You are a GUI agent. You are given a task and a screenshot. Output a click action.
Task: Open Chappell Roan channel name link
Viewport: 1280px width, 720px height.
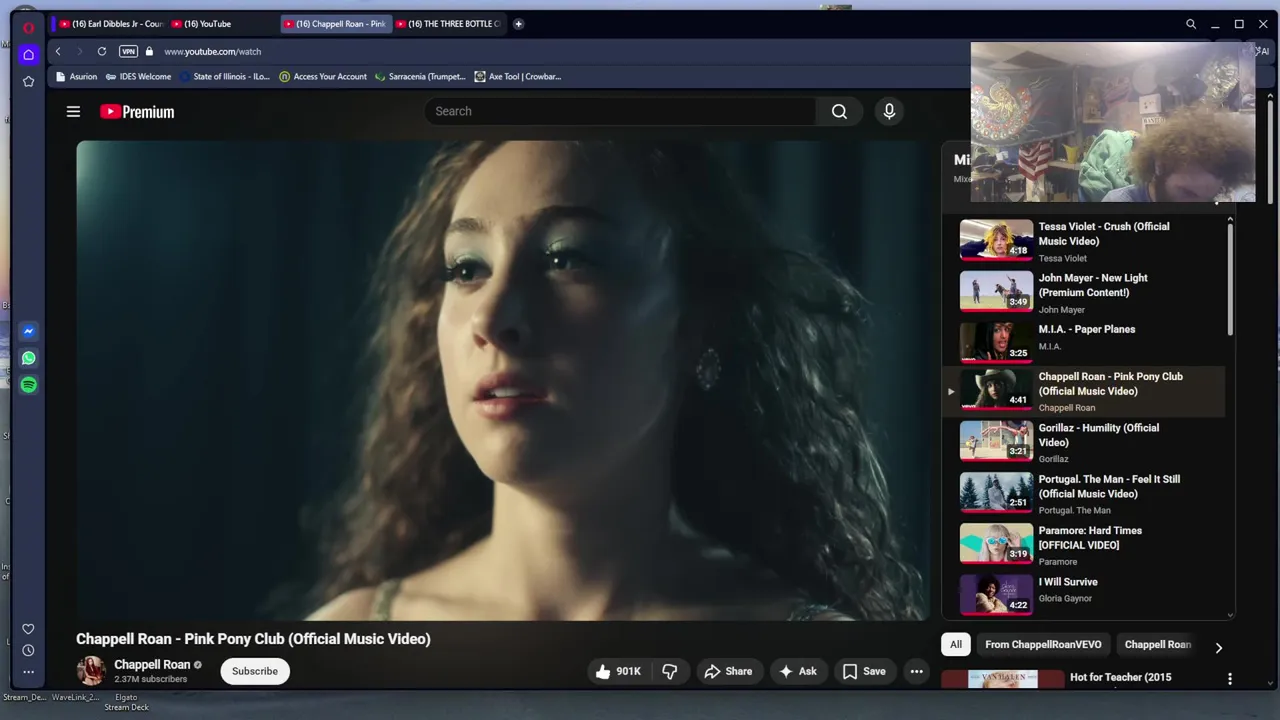tap(152, 664)
